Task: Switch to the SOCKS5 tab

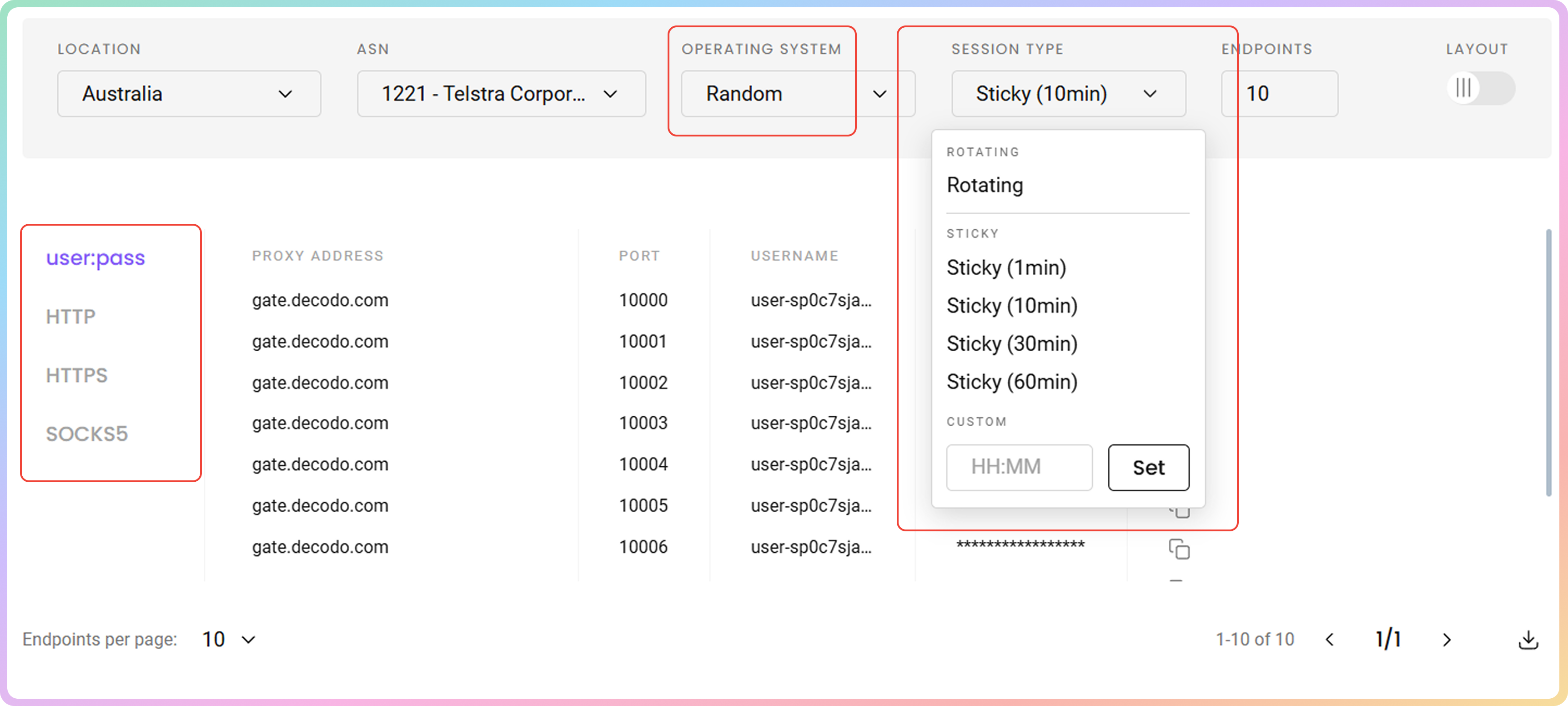Action: point(86,434)
